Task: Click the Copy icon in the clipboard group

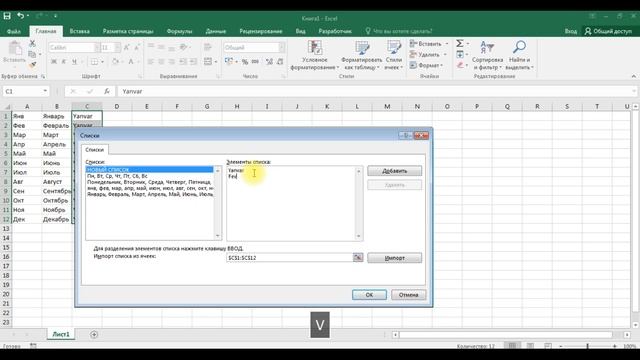Action: (x=31, y=54)
